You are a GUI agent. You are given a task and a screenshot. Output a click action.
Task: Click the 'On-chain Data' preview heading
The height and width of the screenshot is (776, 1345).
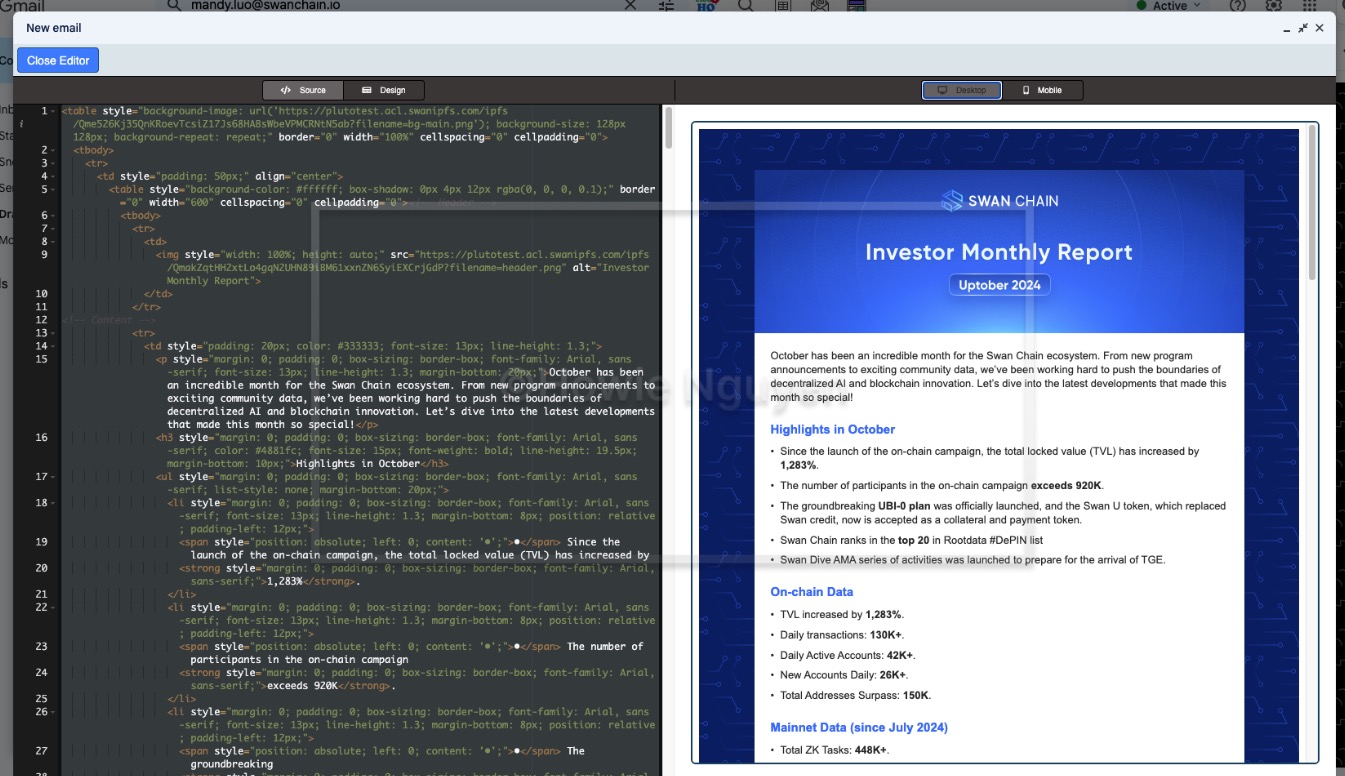point(811,592)
